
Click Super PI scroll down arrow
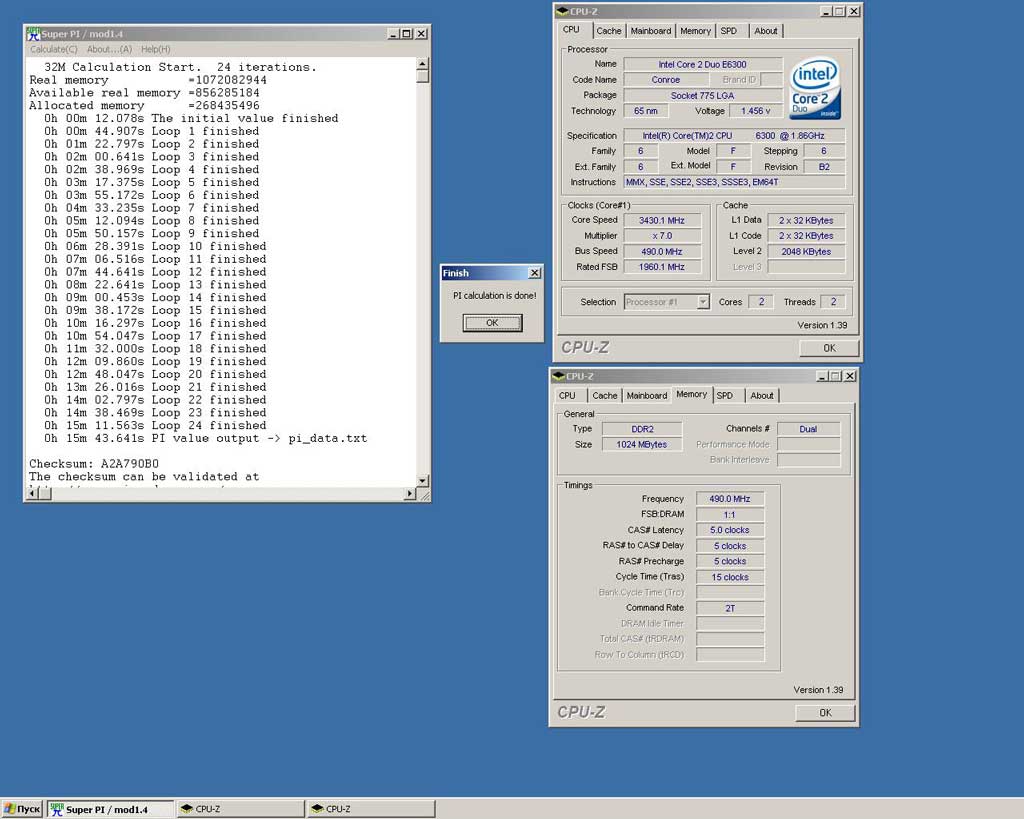pyautogui.click(x=423, y=481)
